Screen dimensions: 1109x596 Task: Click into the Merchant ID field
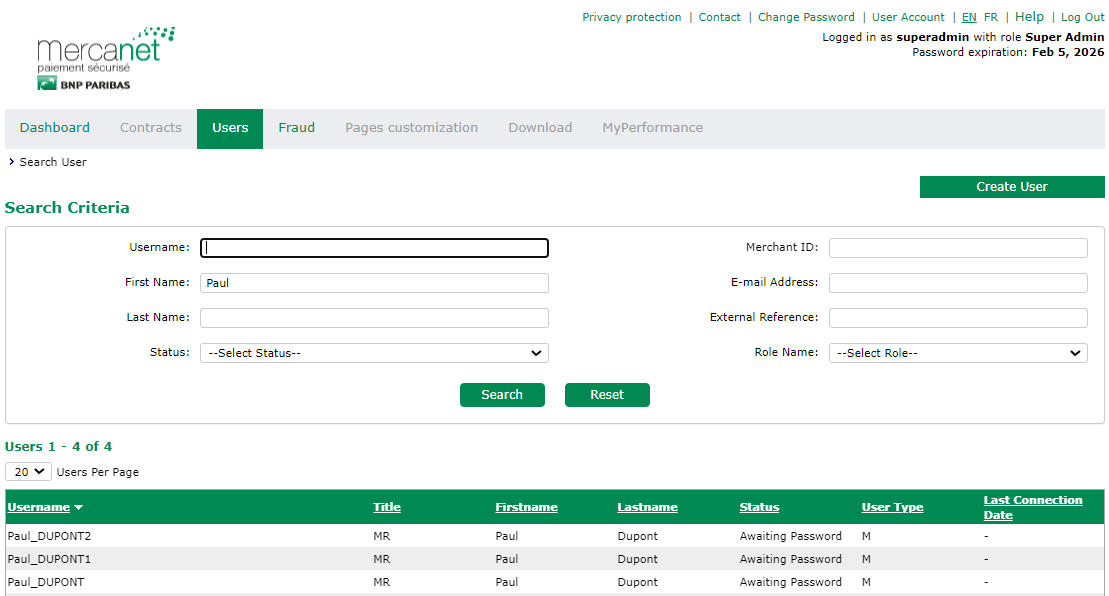957,248
